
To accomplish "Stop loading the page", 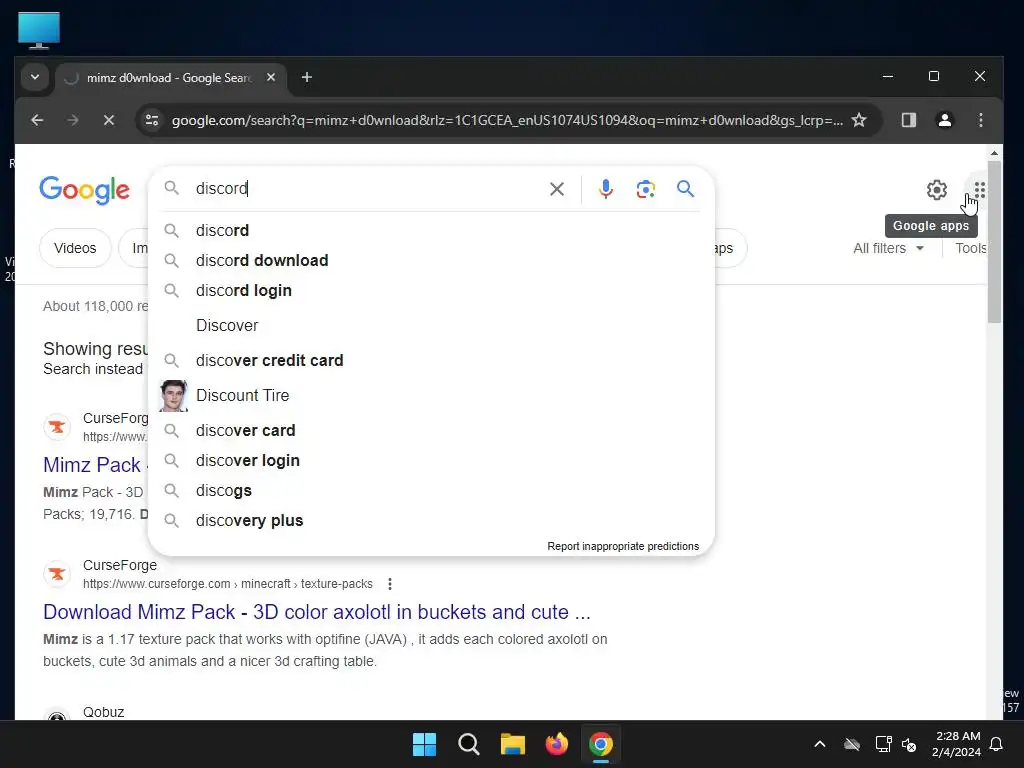I will click(109, 120).
